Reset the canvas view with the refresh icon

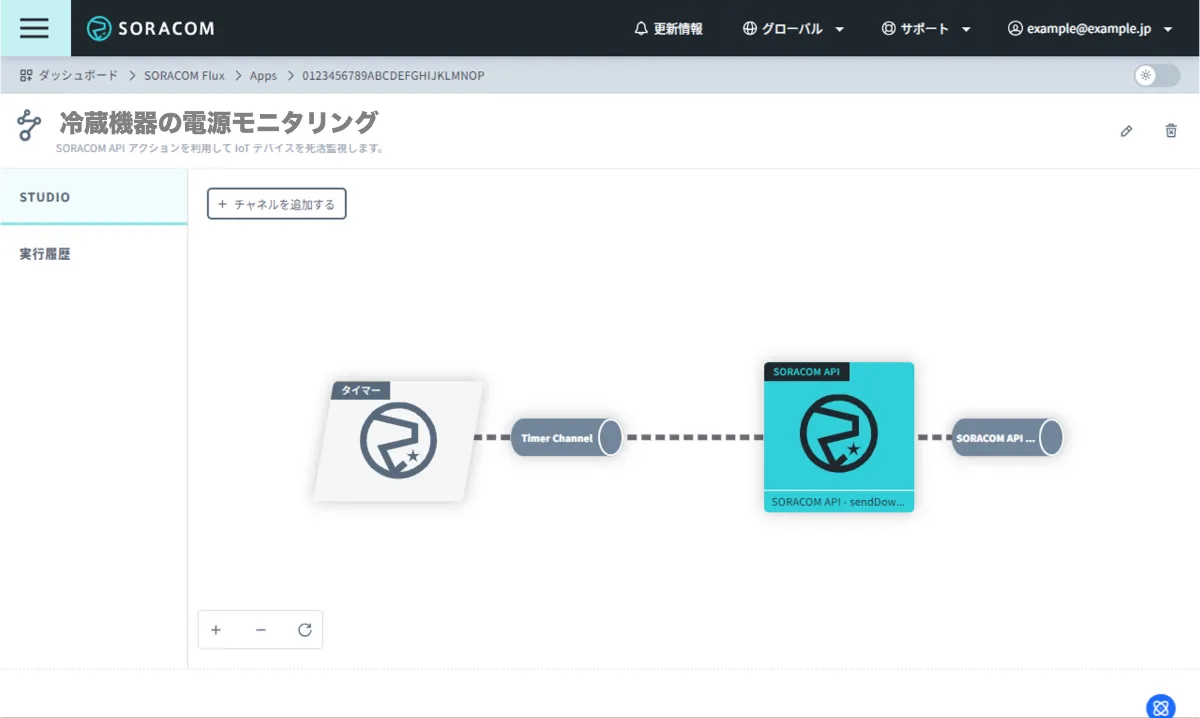coord(305,630)
